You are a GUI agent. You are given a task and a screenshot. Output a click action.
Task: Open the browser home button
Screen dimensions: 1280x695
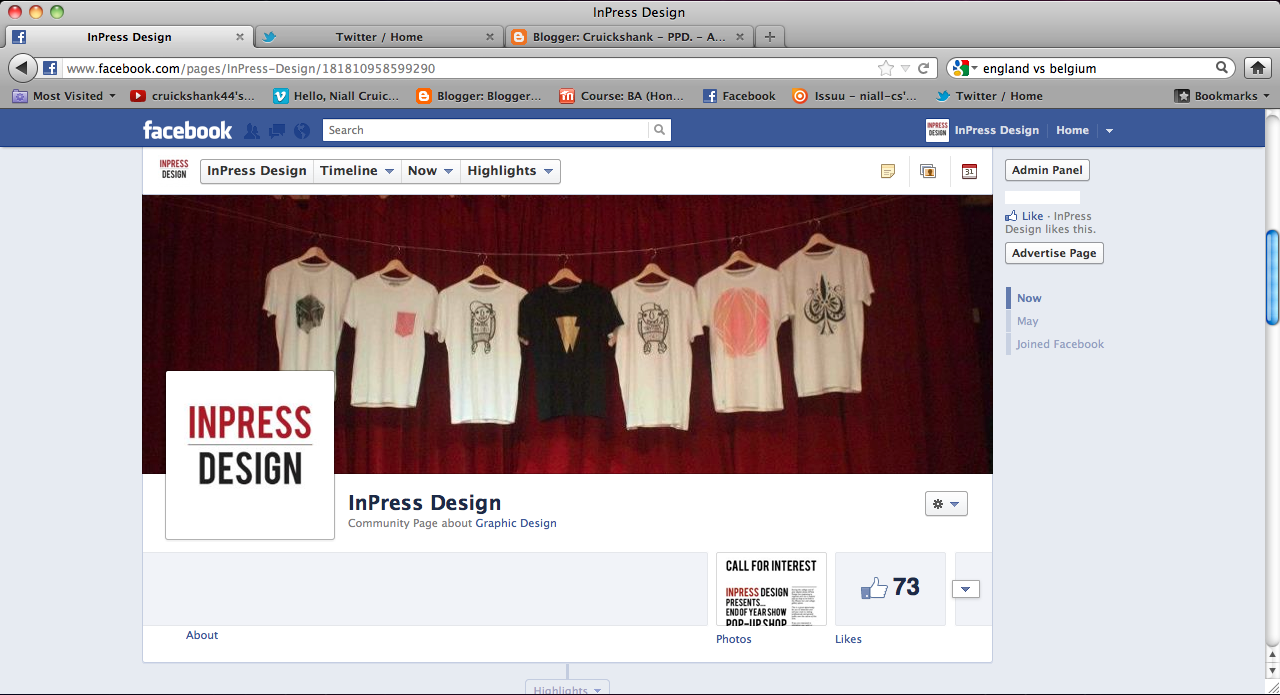(x=1258, y=68)
